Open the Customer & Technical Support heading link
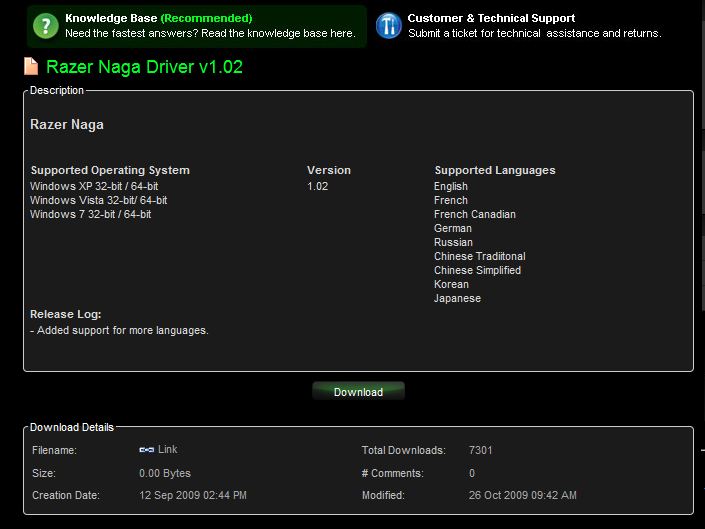 [491, 18]
